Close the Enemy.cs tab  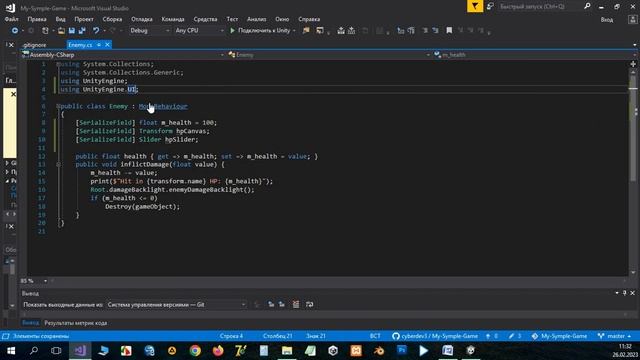point(107,45)
